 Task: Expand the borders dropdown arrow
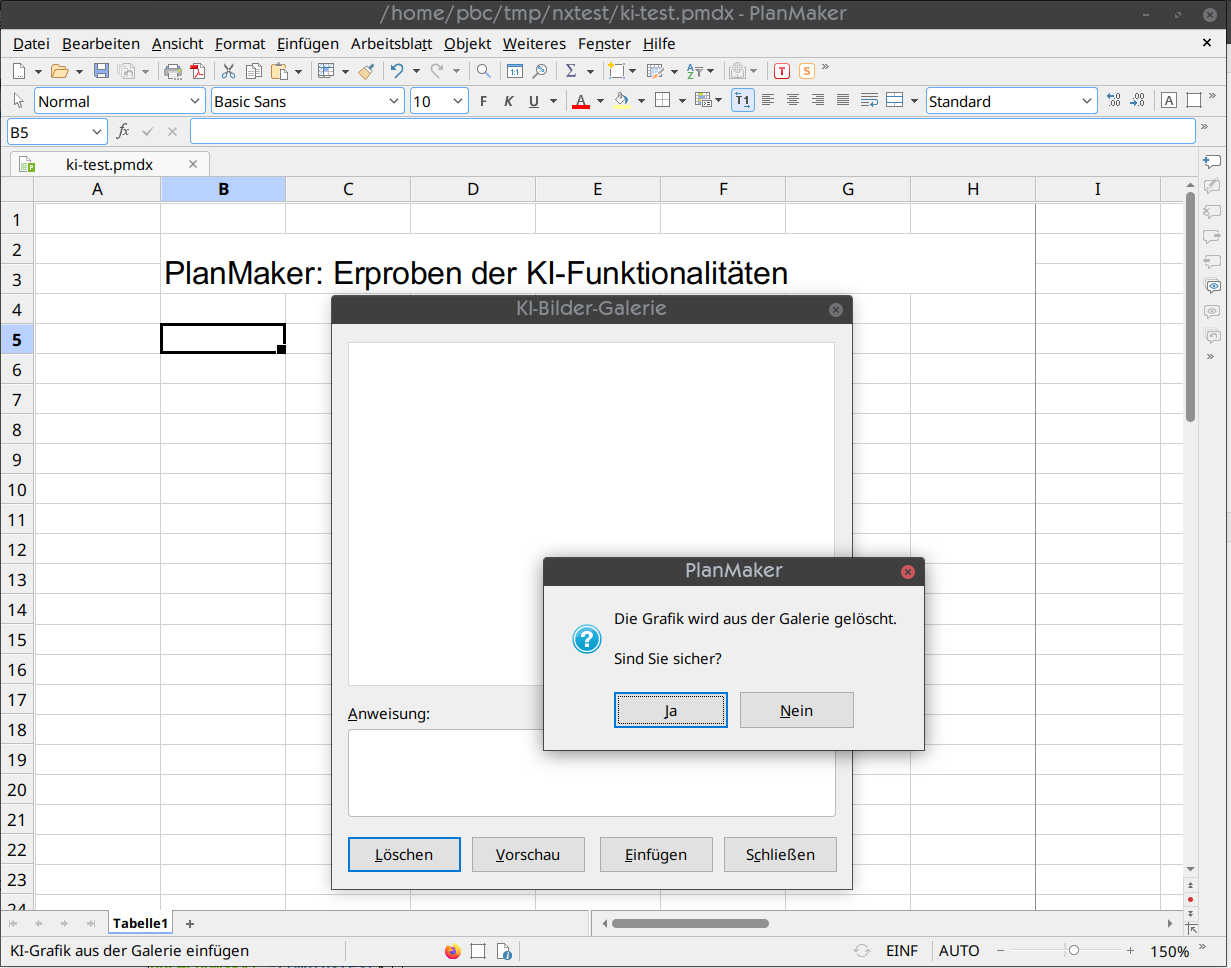(x=682, y=101)
